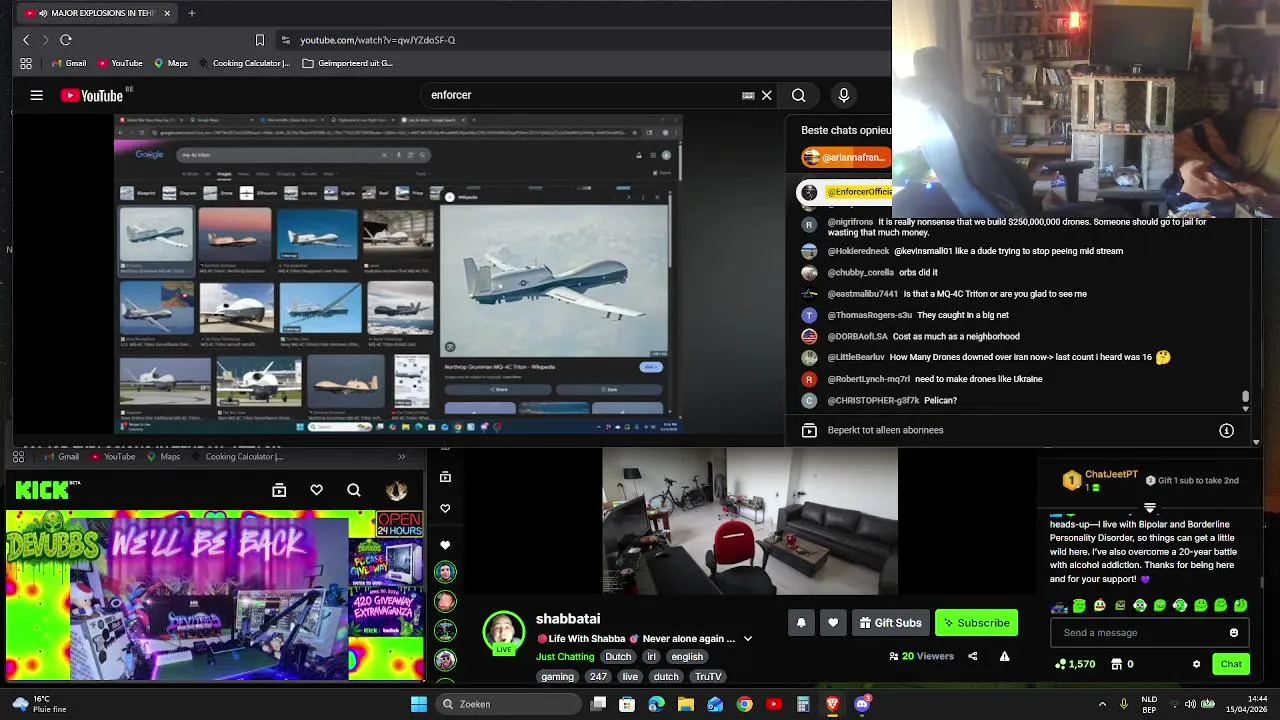Screen dimensions: 1280x720
Task: Report the stream with the warning icon
Action: 1004,657
